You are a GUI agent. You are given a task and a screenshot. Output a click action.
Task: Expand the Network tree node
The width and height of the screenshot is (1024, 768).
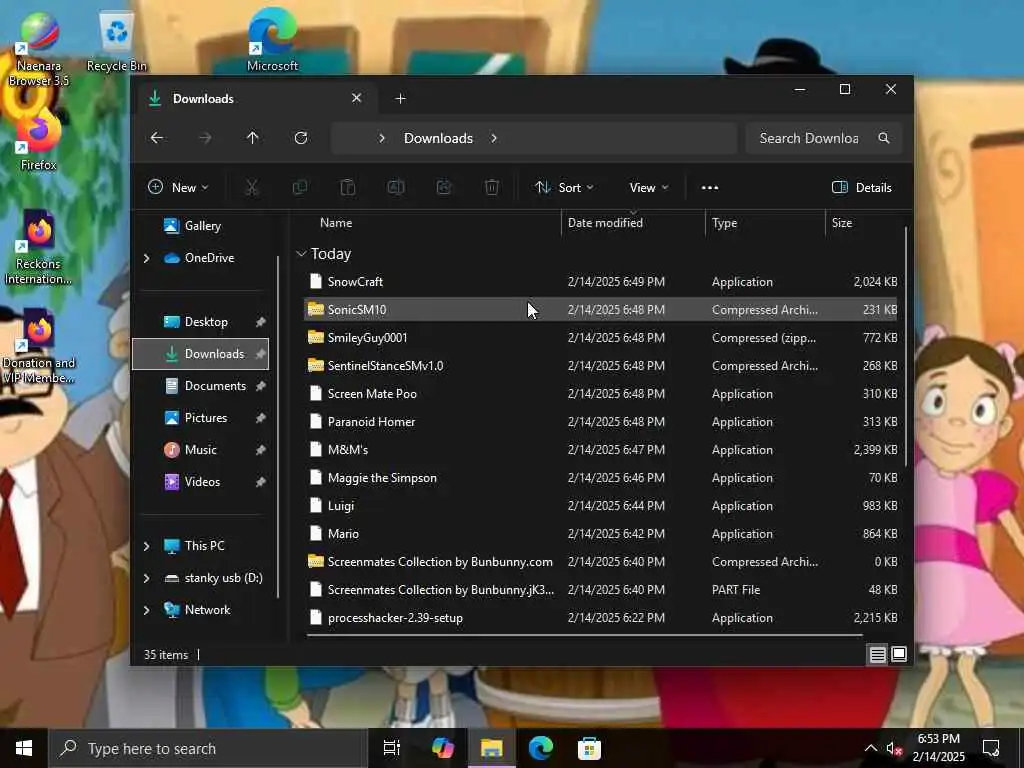(146, 610)
